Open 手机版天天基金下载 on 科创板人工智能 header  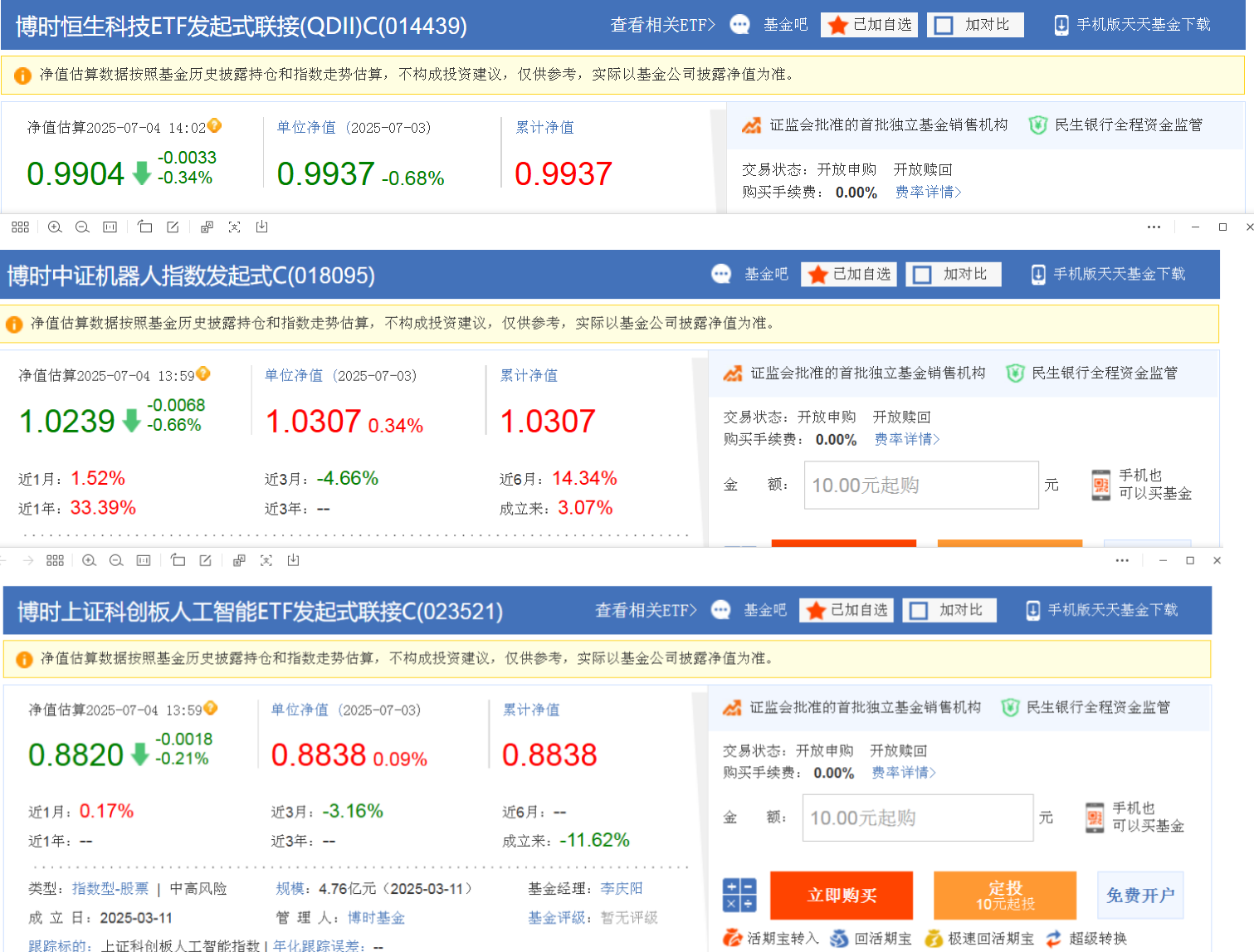point(1102,610)
